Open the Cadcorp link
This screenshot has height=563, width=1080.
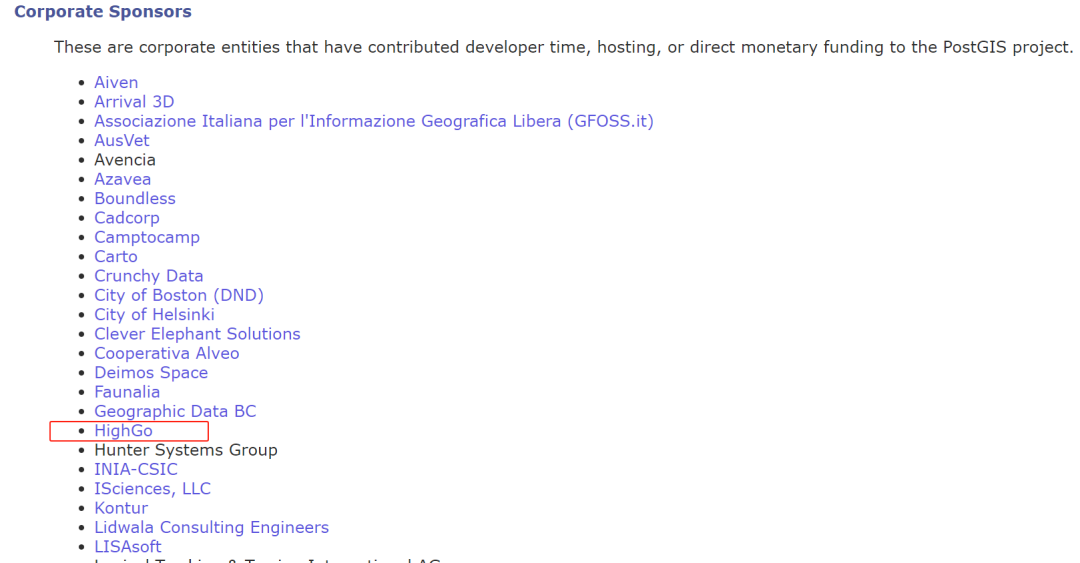coord(126,218)
